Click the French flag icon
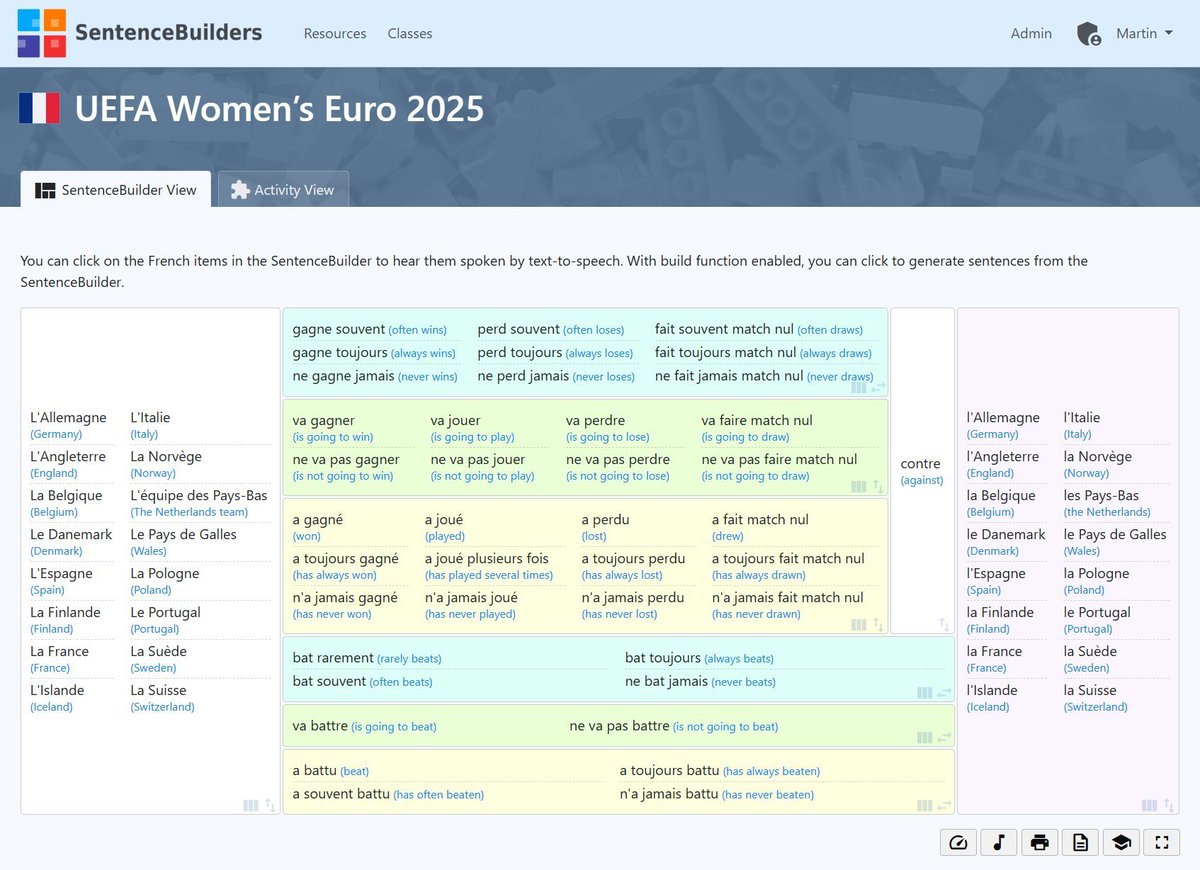Image resolution: width=1200 pixels, height=870 pixels. (x=40, y=108)
